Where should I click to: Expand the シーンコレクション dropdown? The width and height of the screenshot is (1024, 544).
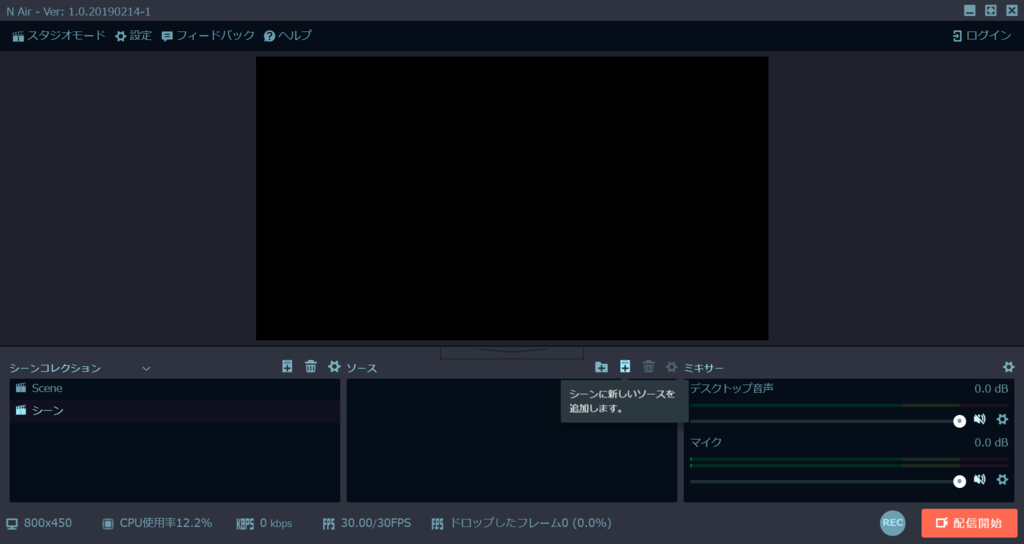click(146, 368)
